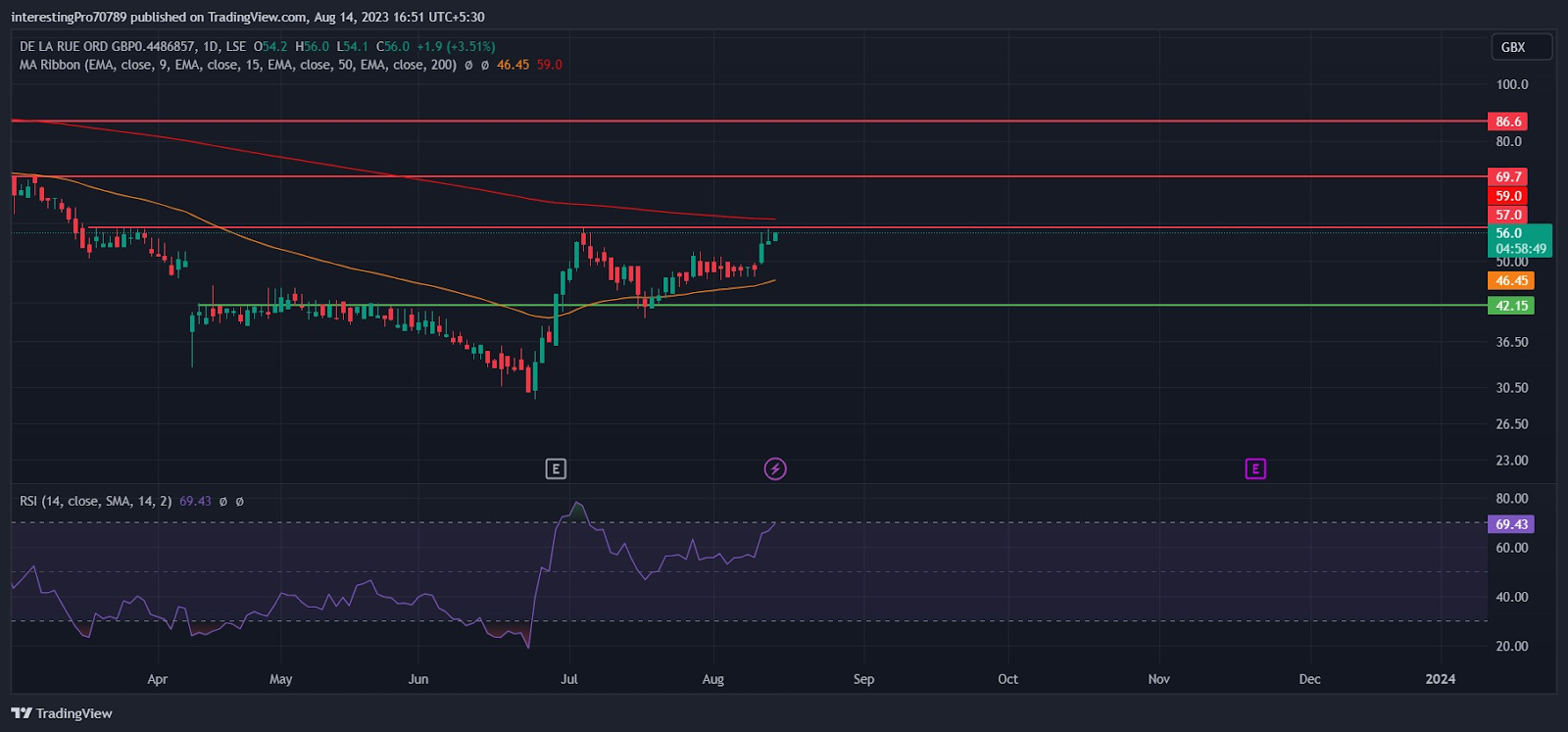Select the 57.0 red price label
Viewport: 1568px width, 732px height.
click(x=1508, y=215)
